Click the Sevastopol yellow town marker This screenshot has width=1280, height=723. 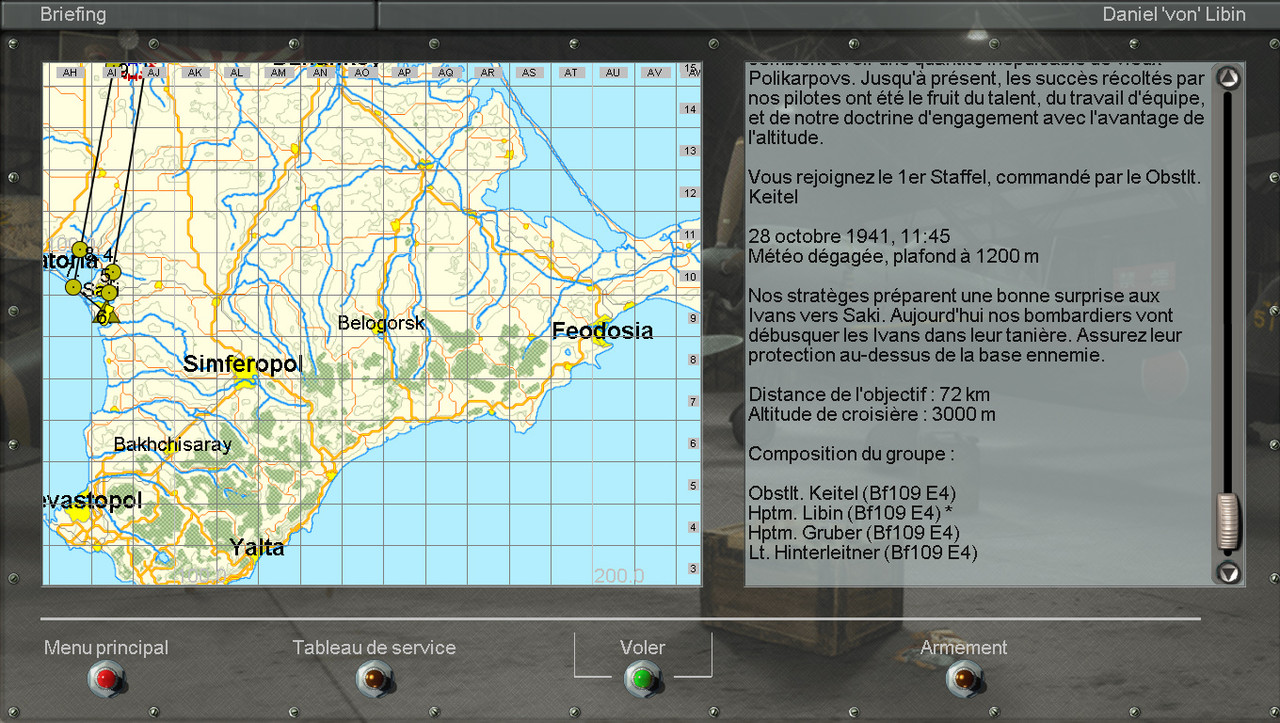pos(78,512)
